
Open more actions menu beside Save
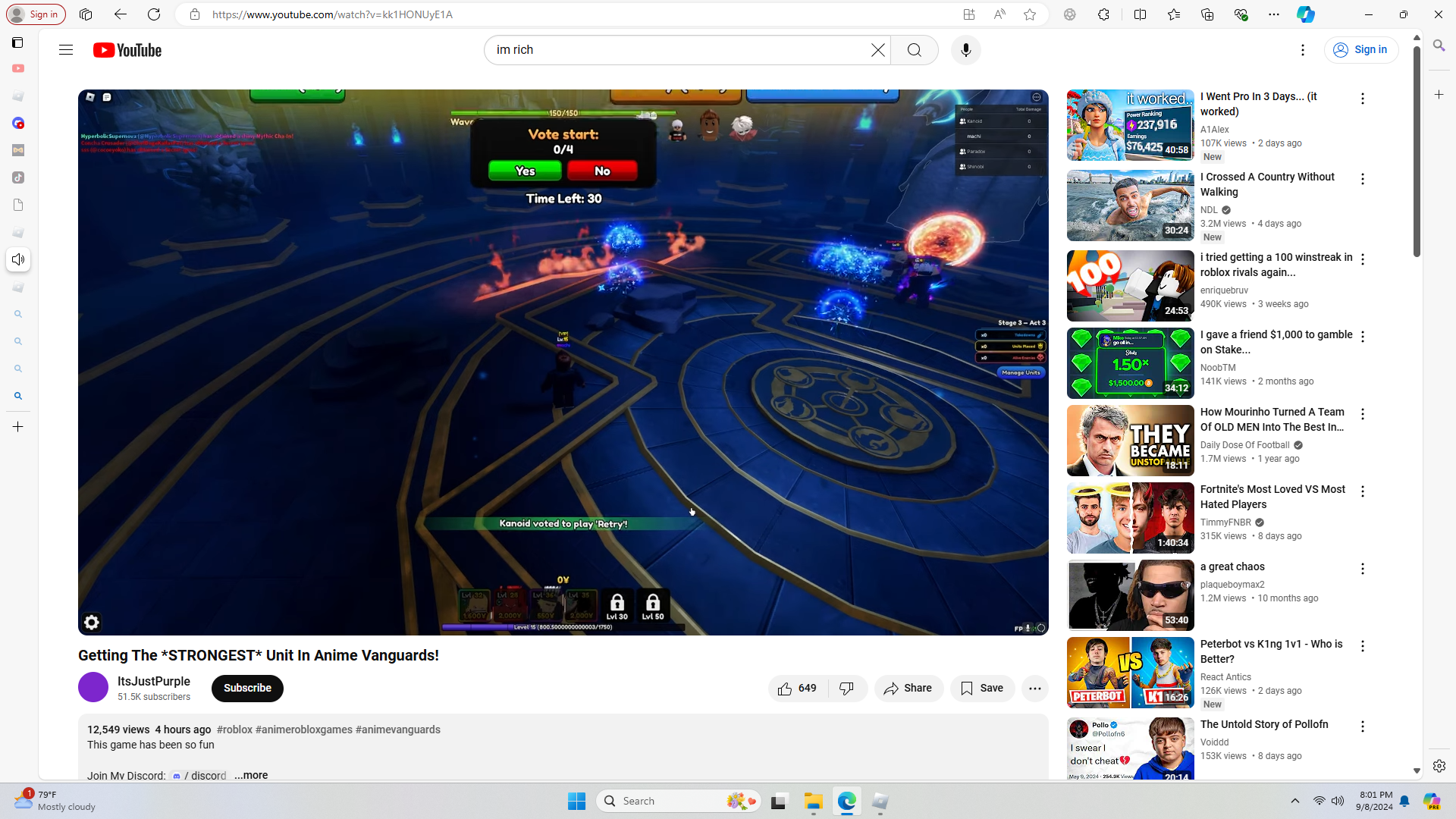pos(1034,689)
